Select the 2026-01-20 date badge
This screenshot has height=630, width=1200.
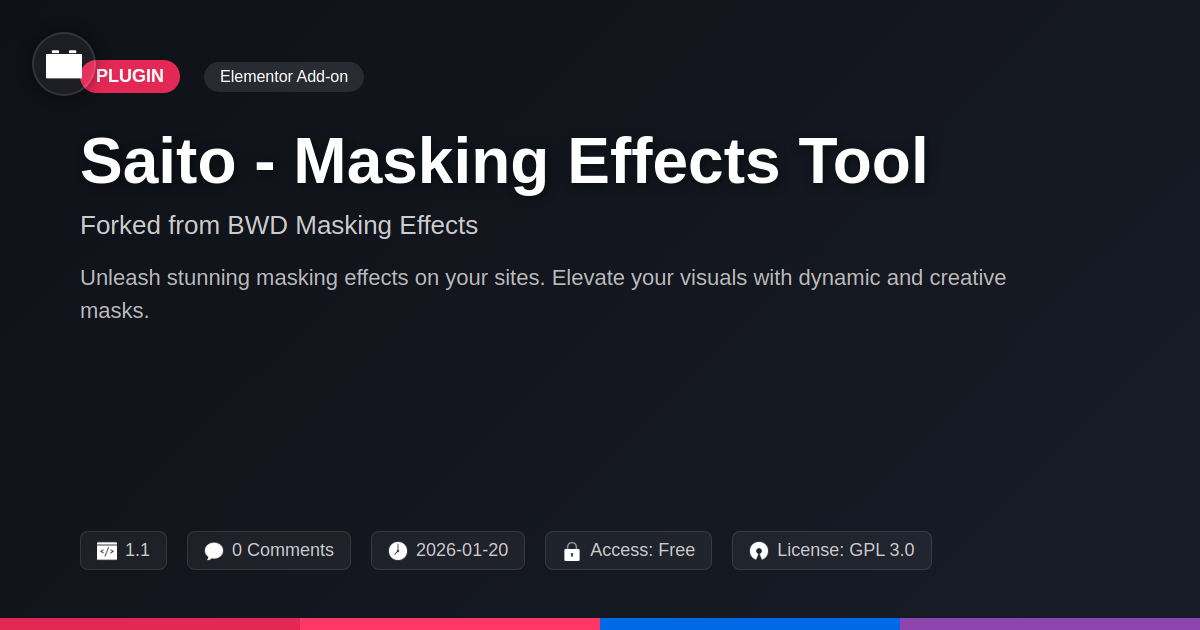click(x=448, y=550)
